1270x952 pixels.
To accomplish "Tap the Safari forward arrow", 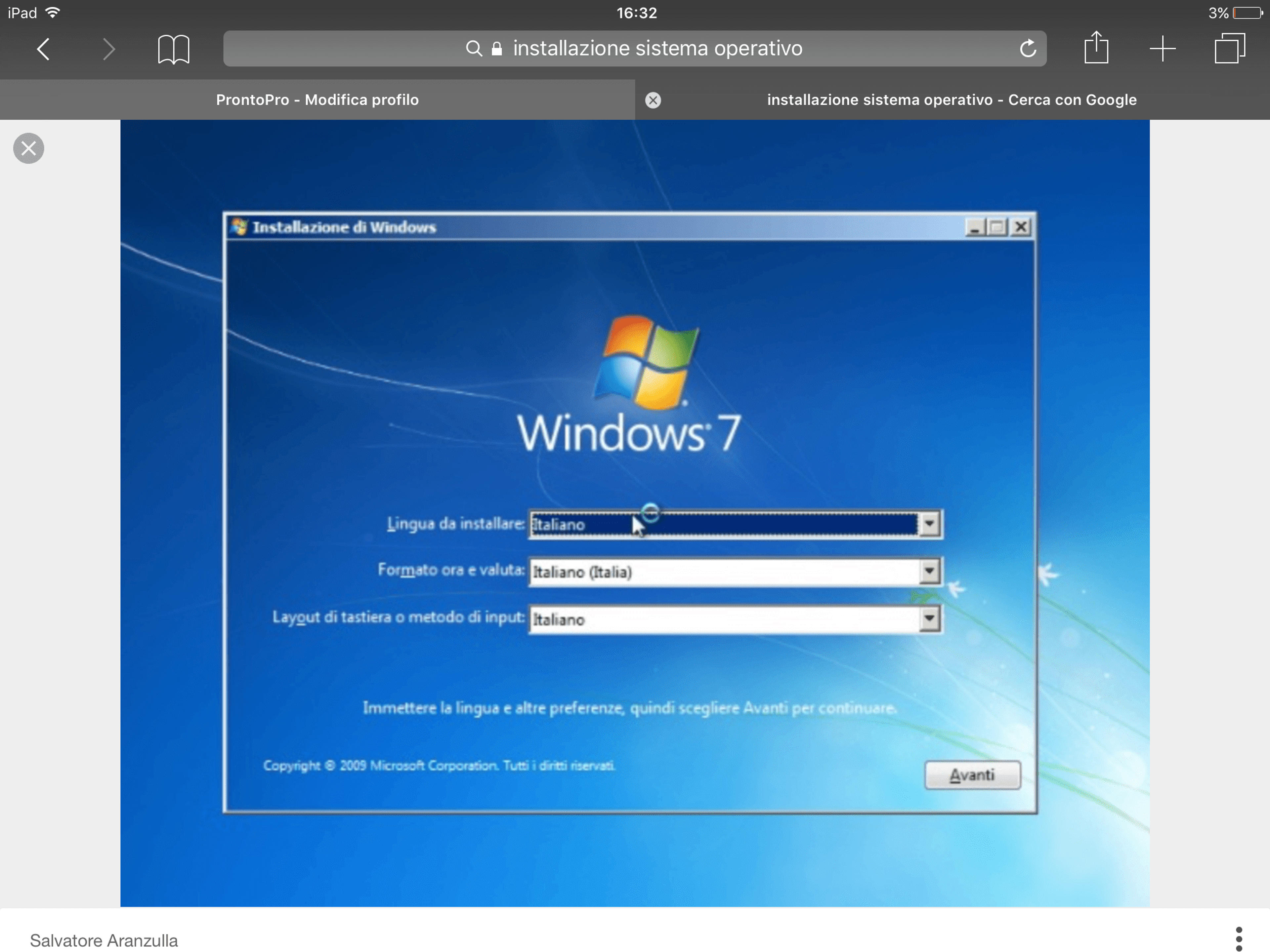I will (x=108, y=49).
